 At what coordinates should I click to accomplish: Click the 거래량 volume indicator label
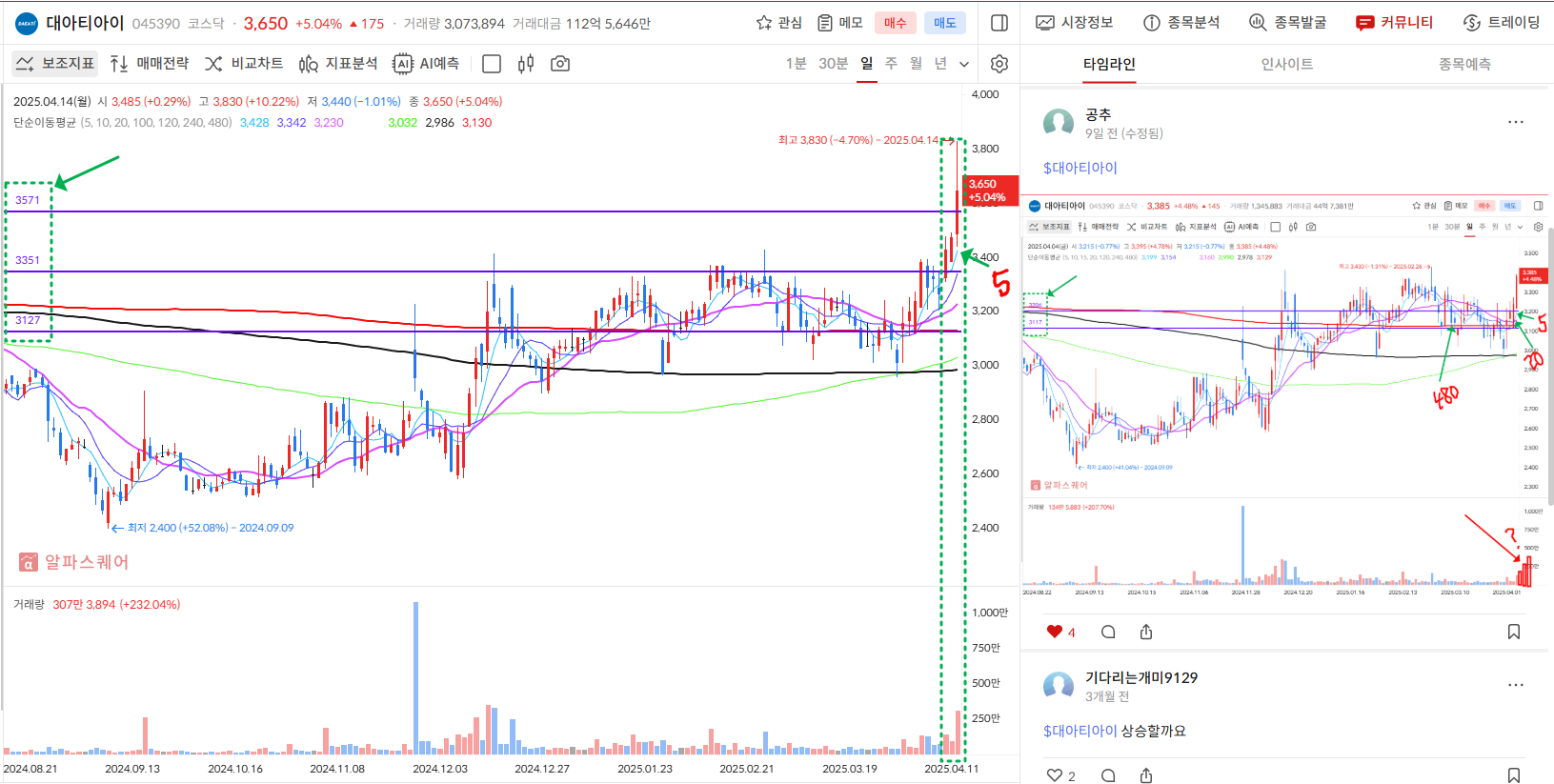[x=29, y=604]
